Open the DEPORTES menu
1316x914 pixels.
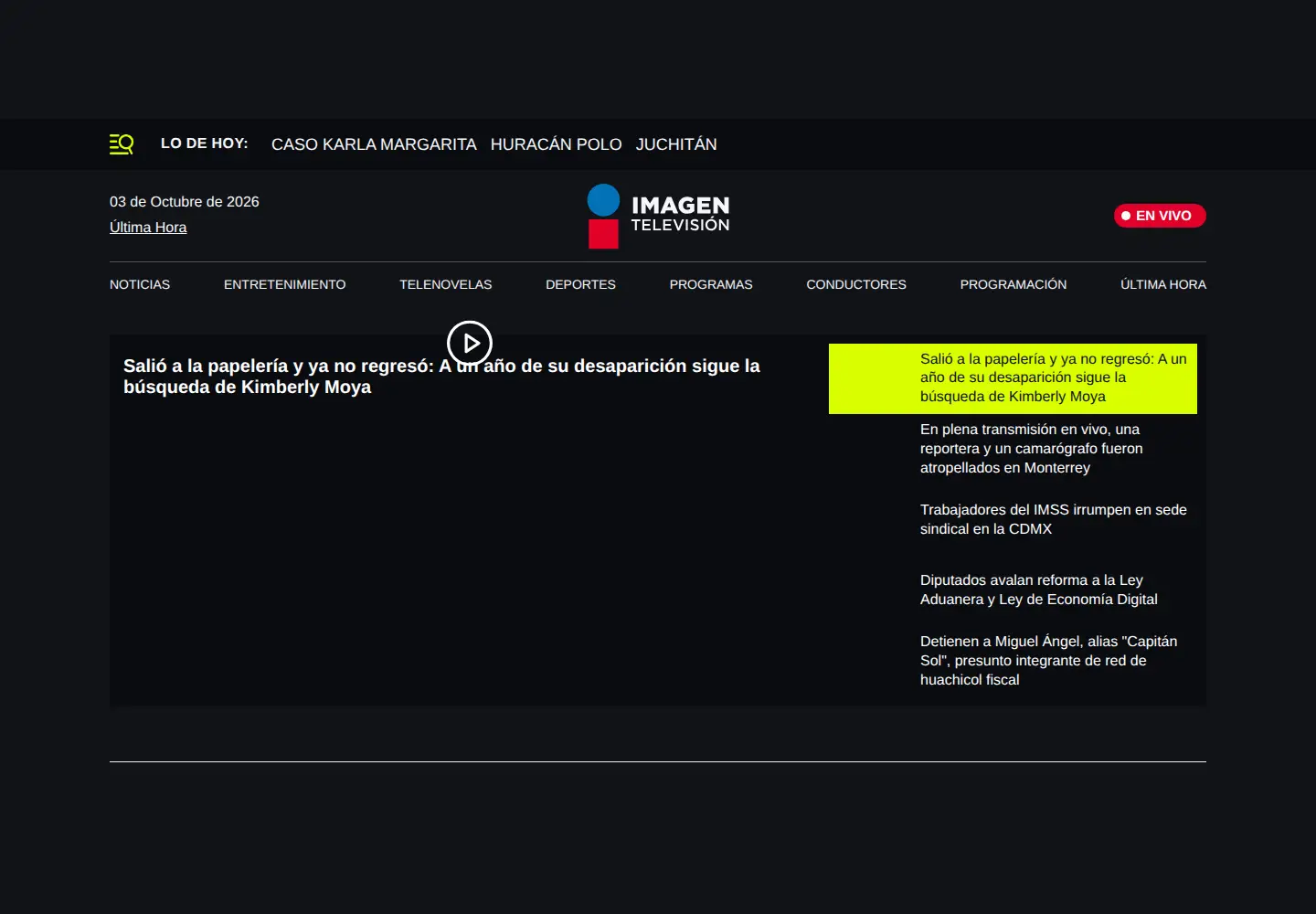pyautogui.click(x=580, y=284)
